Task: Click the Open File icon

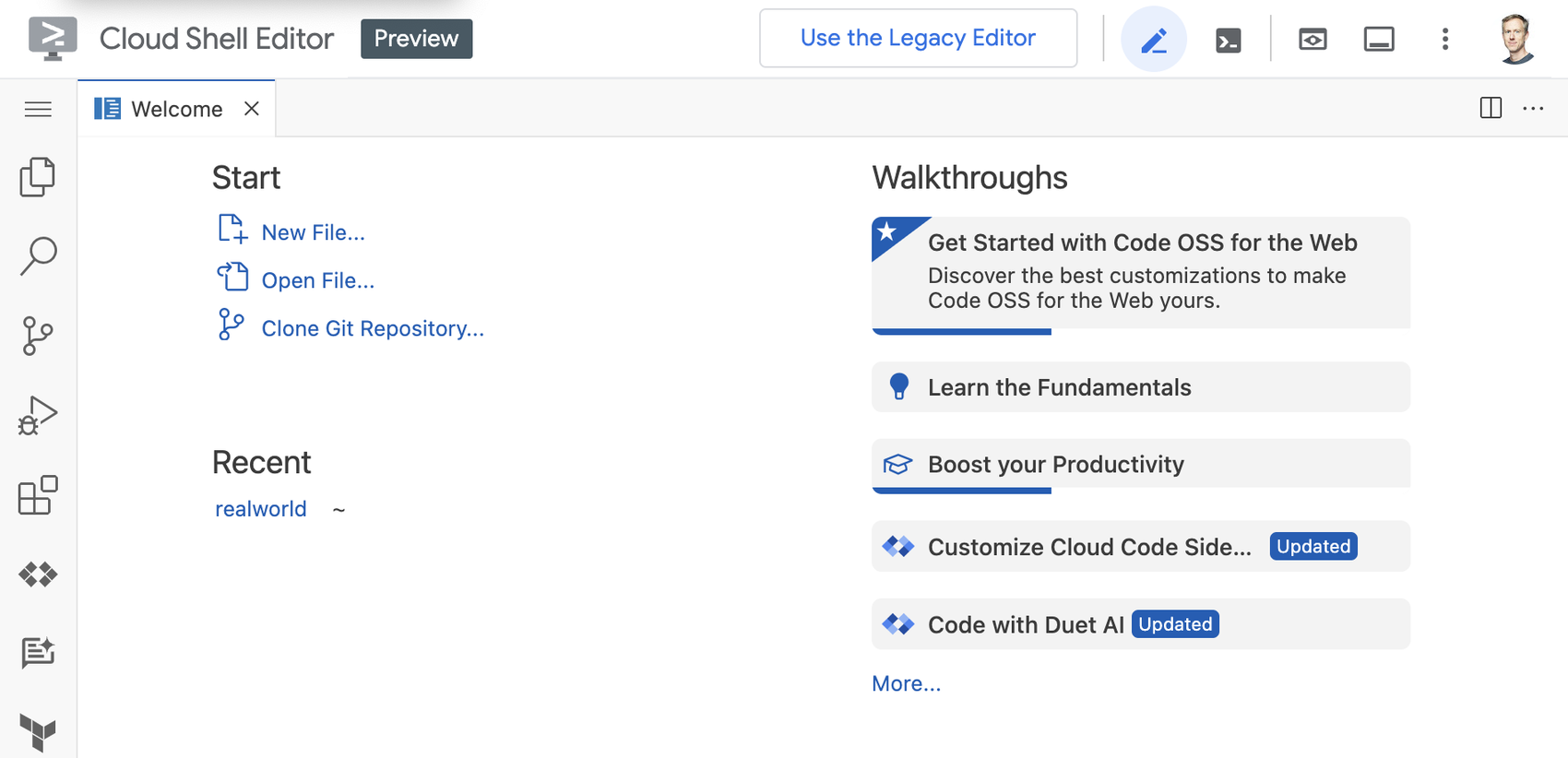Action: [232, 278]
